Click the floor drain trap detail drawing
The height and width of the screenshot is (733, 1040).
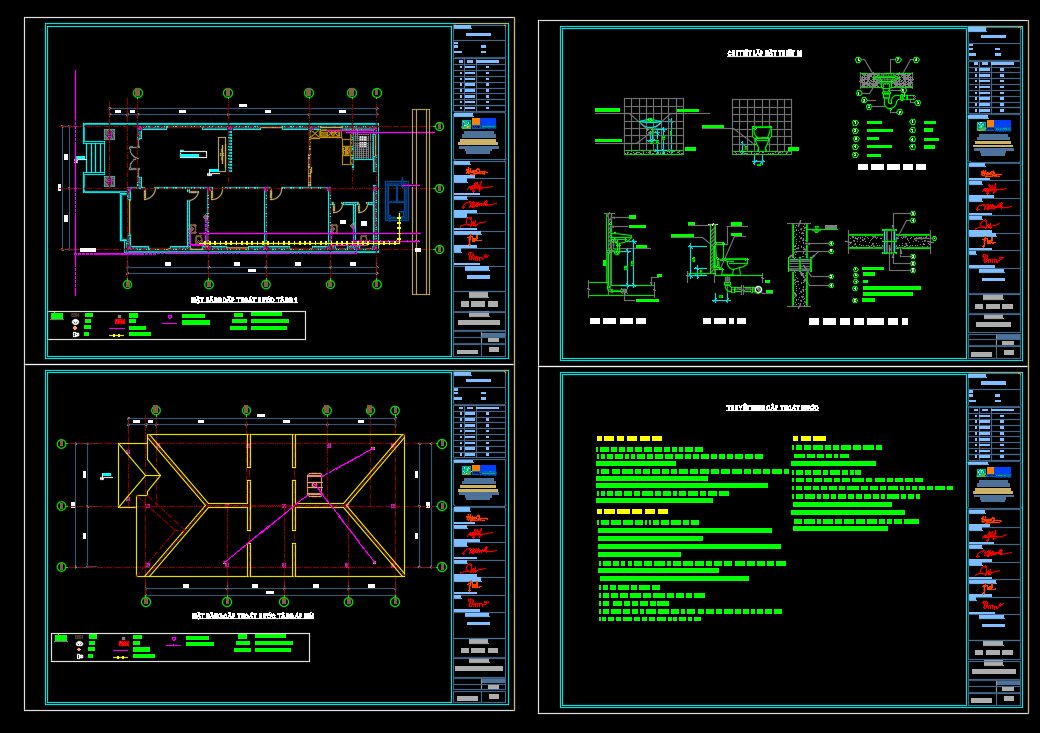[x=887, y=85]
